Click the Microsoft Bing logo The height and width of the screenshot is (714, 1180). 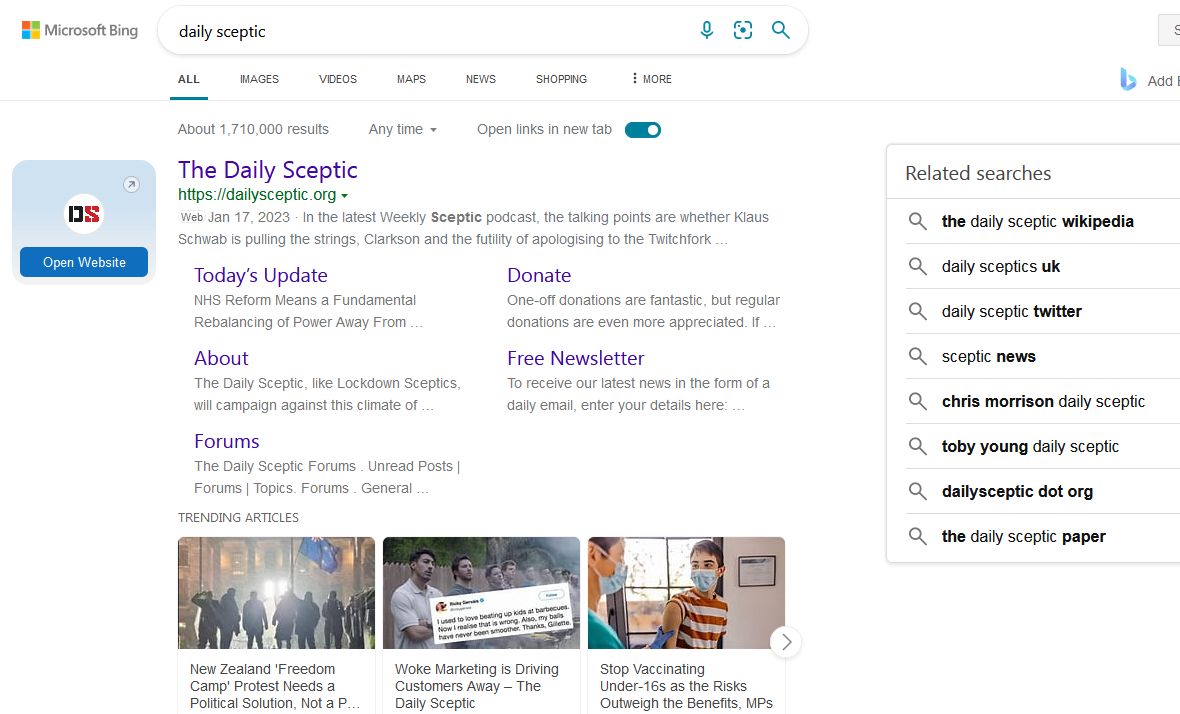(x=80, y=30)
